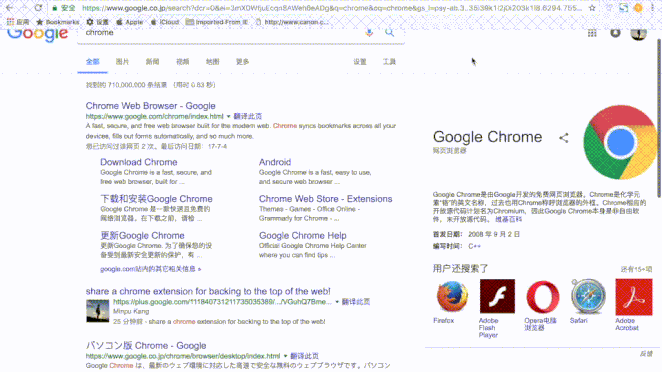Open the Bookmarks star folder
Viewport: 662px width, 372px height.
(58, 22)
